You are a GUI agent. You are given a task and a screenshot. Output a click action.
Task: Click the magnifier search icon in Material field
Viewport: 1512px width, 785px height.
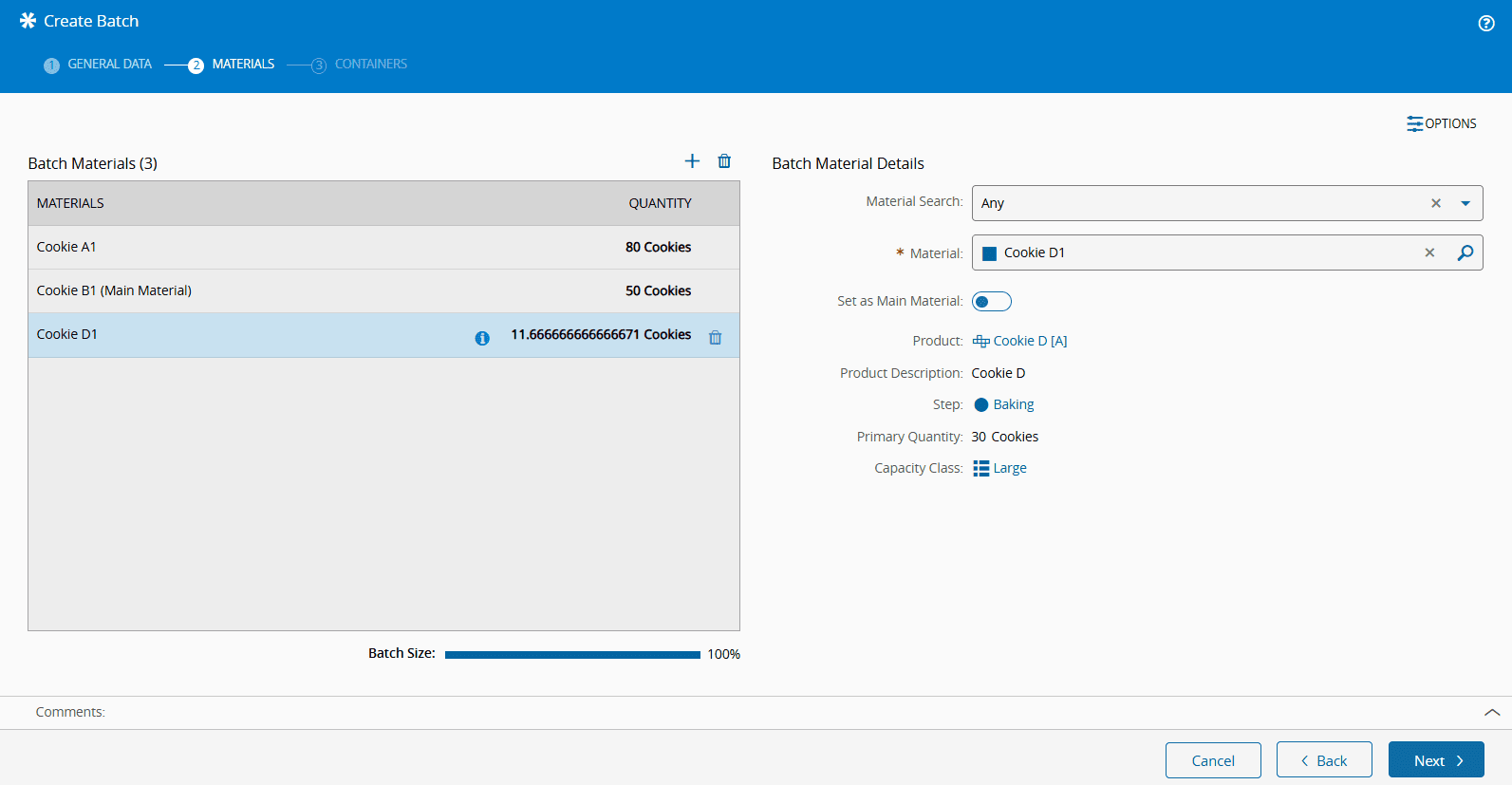(x=1465, y=252)
